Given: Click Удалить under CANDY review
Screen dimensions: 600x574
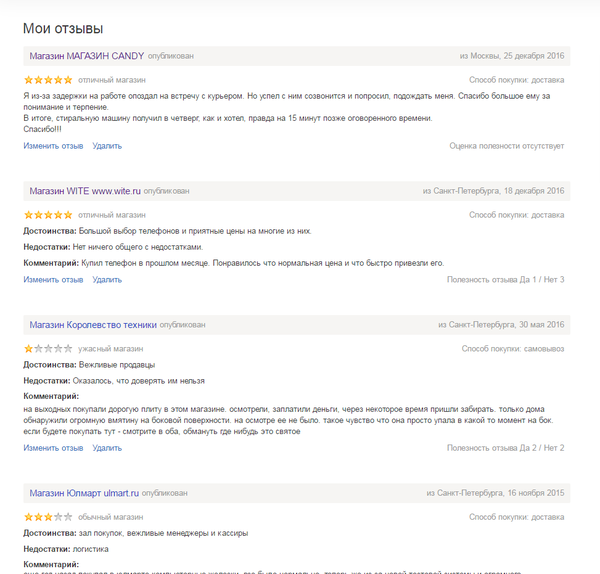Looking at the screenshot, I should [x=107, y=146].
